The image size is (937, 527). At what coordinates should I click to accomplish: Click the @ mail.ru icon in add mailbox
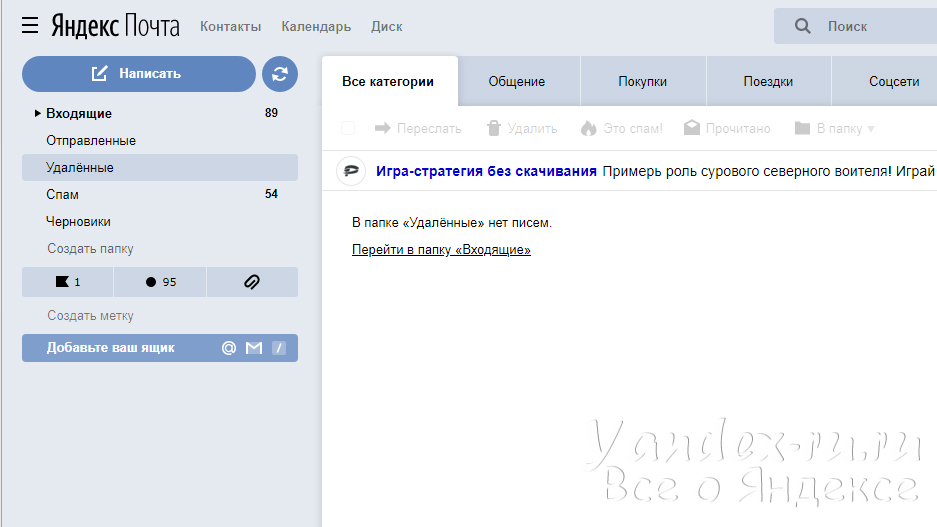click(x=229, y=348)
